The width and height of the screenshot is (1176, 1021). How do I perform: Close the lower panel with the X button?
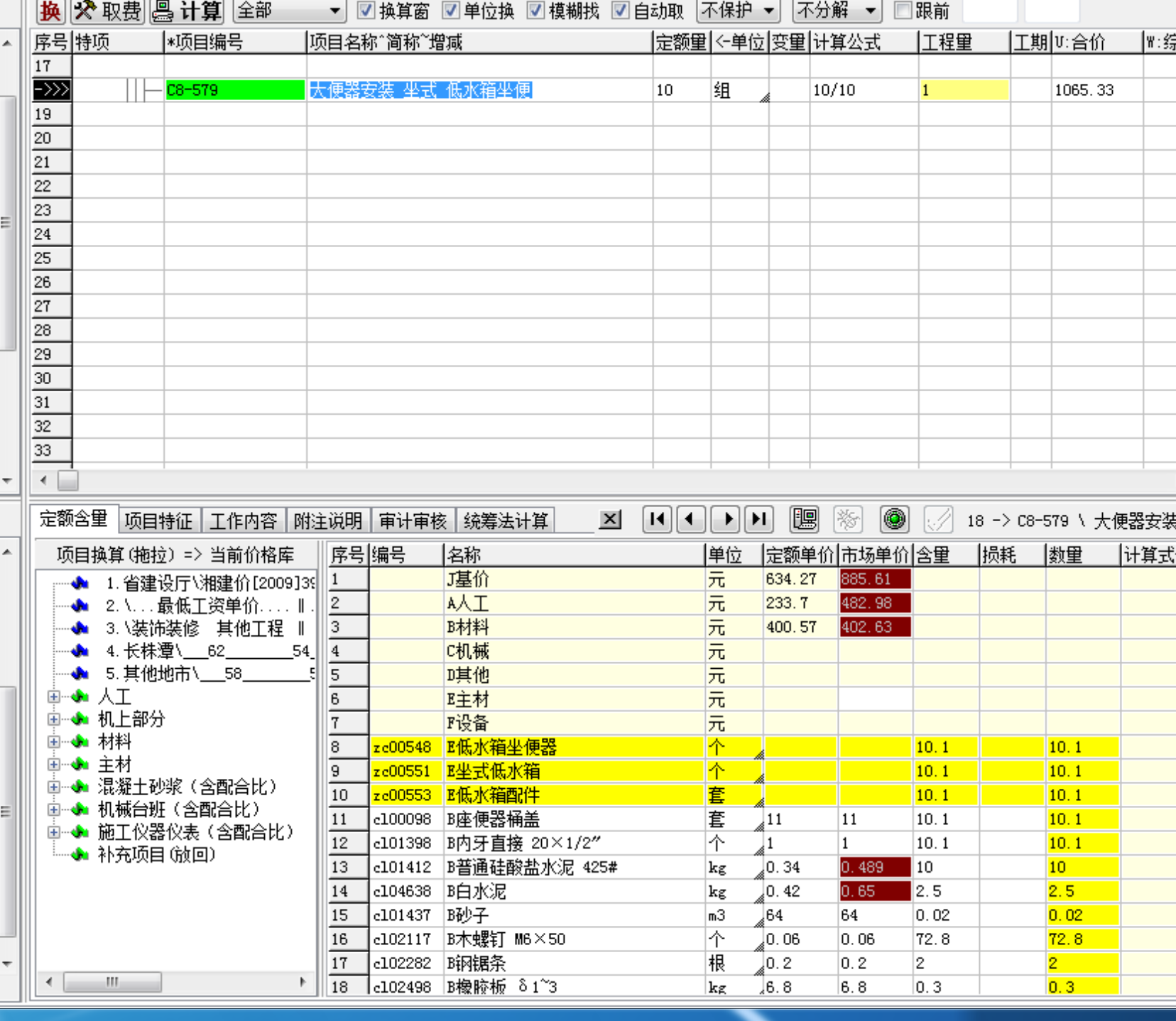[x=610, y=520]
